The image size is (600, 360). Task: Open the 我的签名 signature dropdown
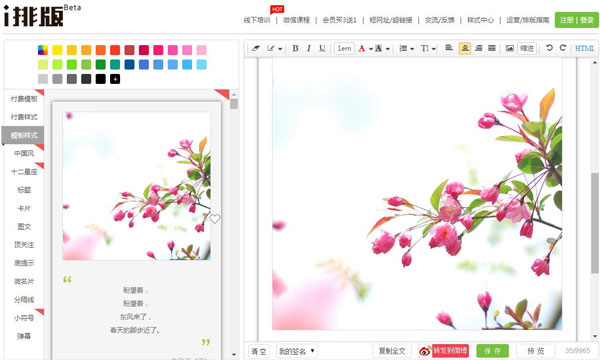tap(297, 351)
